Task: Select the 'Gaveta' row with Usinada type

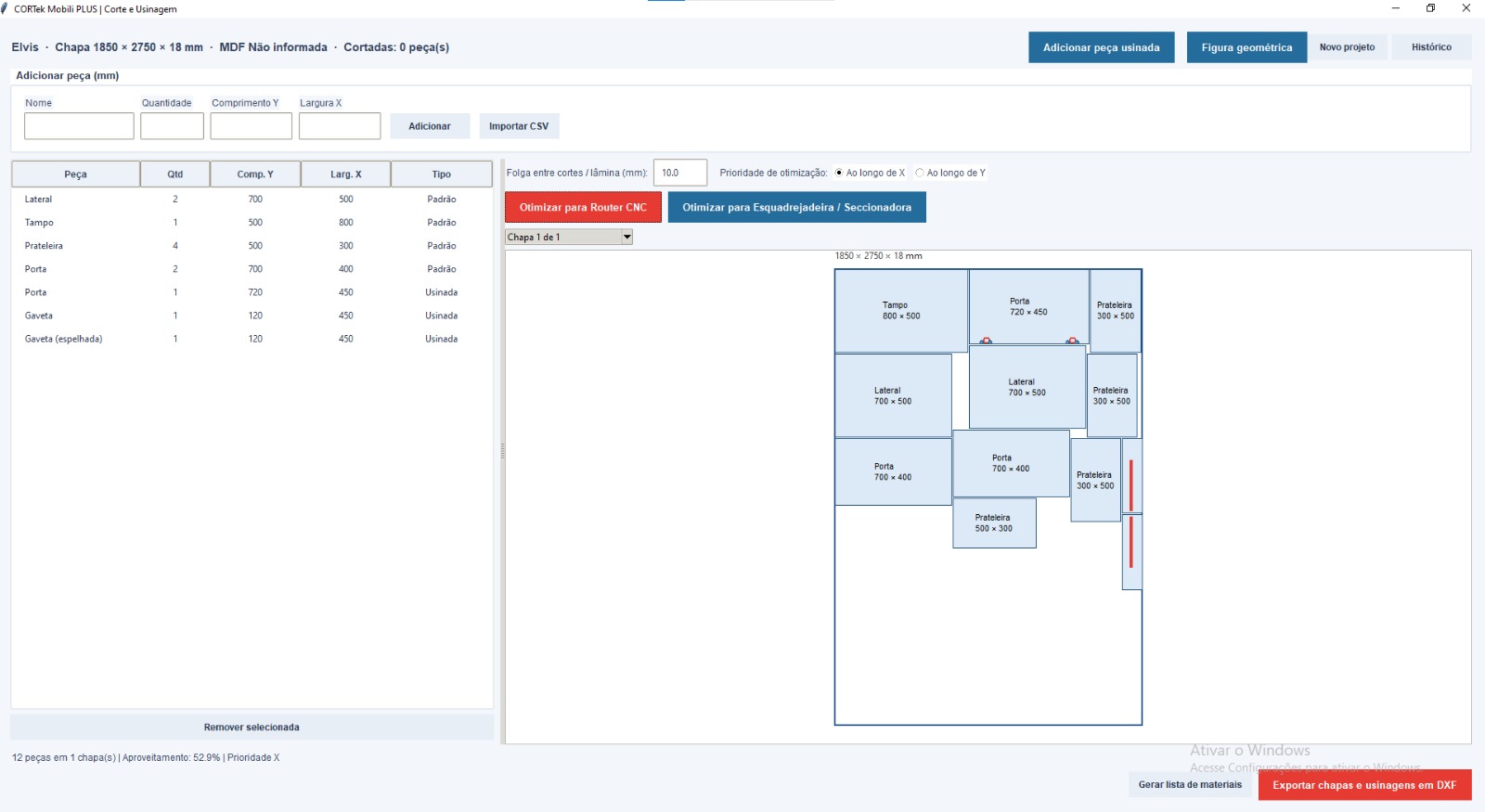Action: [x=252, y=316]
